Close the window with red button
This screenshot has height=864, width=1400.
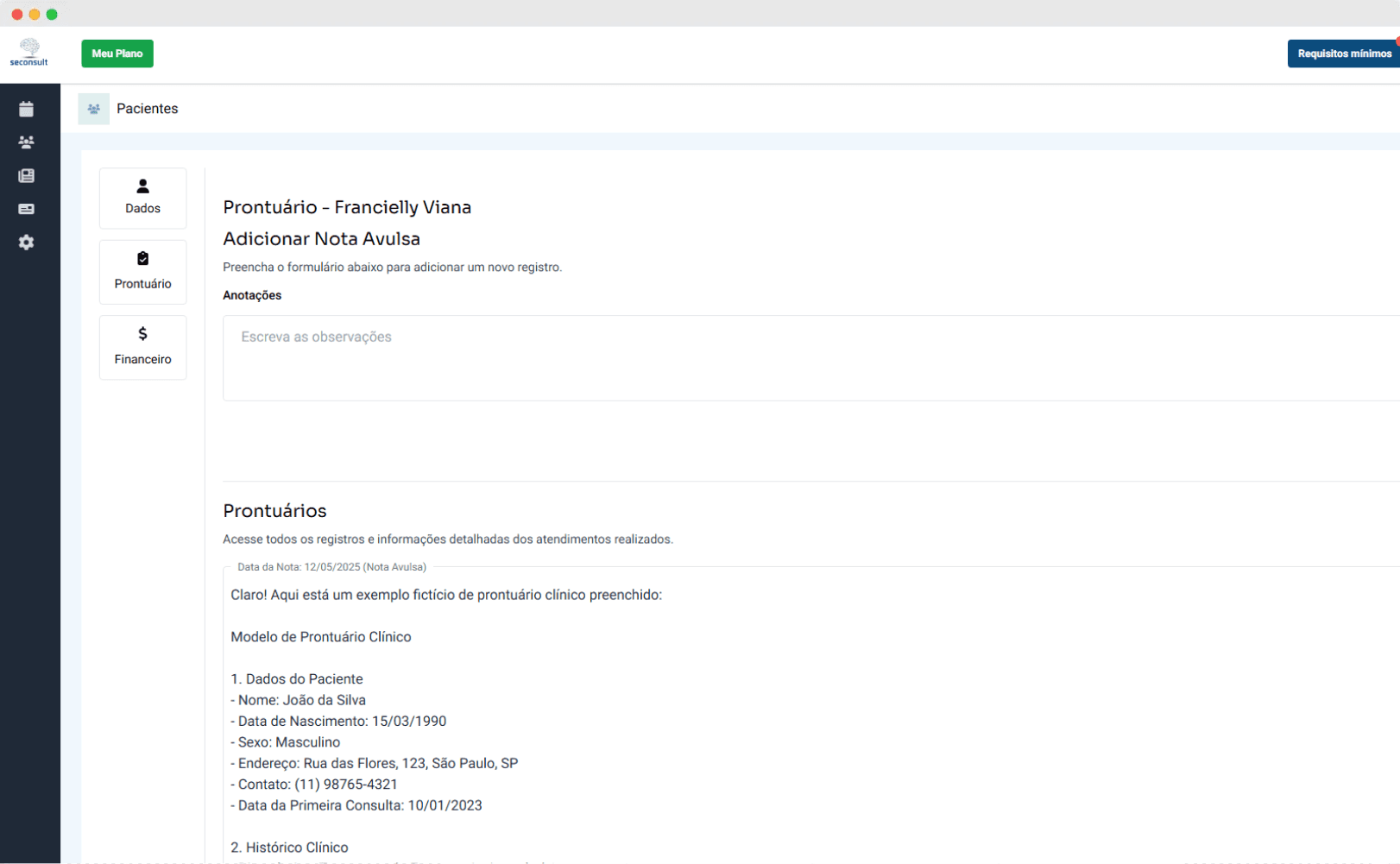(x=16, y=14)
